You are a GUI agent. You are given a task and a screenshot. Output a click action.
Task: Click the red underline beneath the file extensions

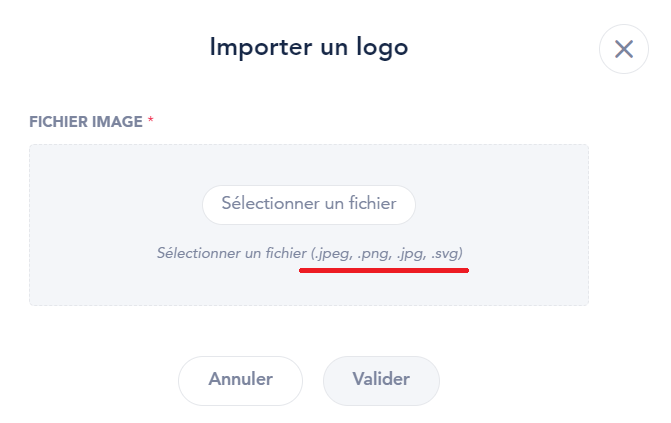coord(384,270)
